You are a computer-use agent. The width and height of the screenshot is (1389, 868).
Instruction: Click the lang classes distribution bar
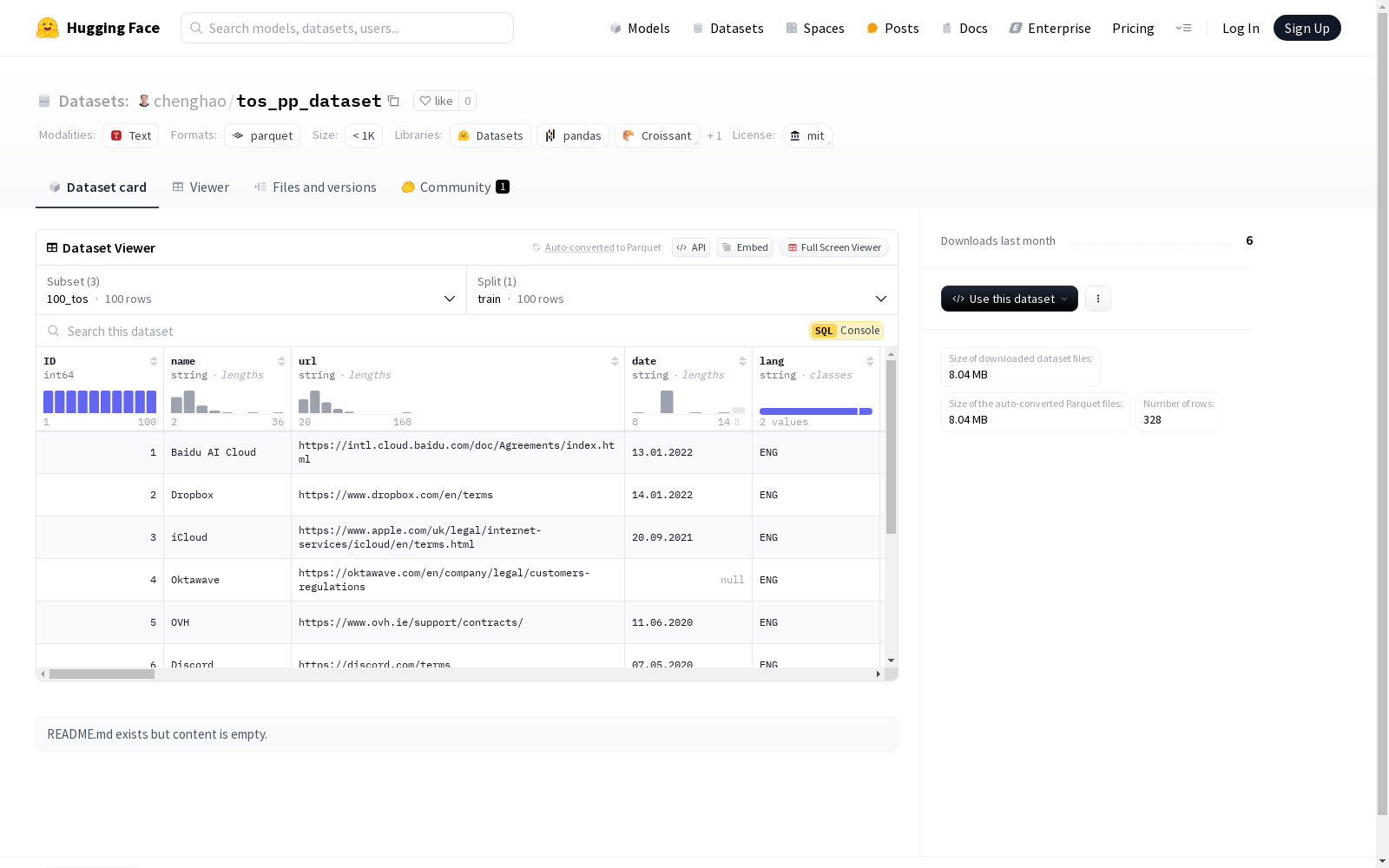pyautogui.click(x=816, y=411)
